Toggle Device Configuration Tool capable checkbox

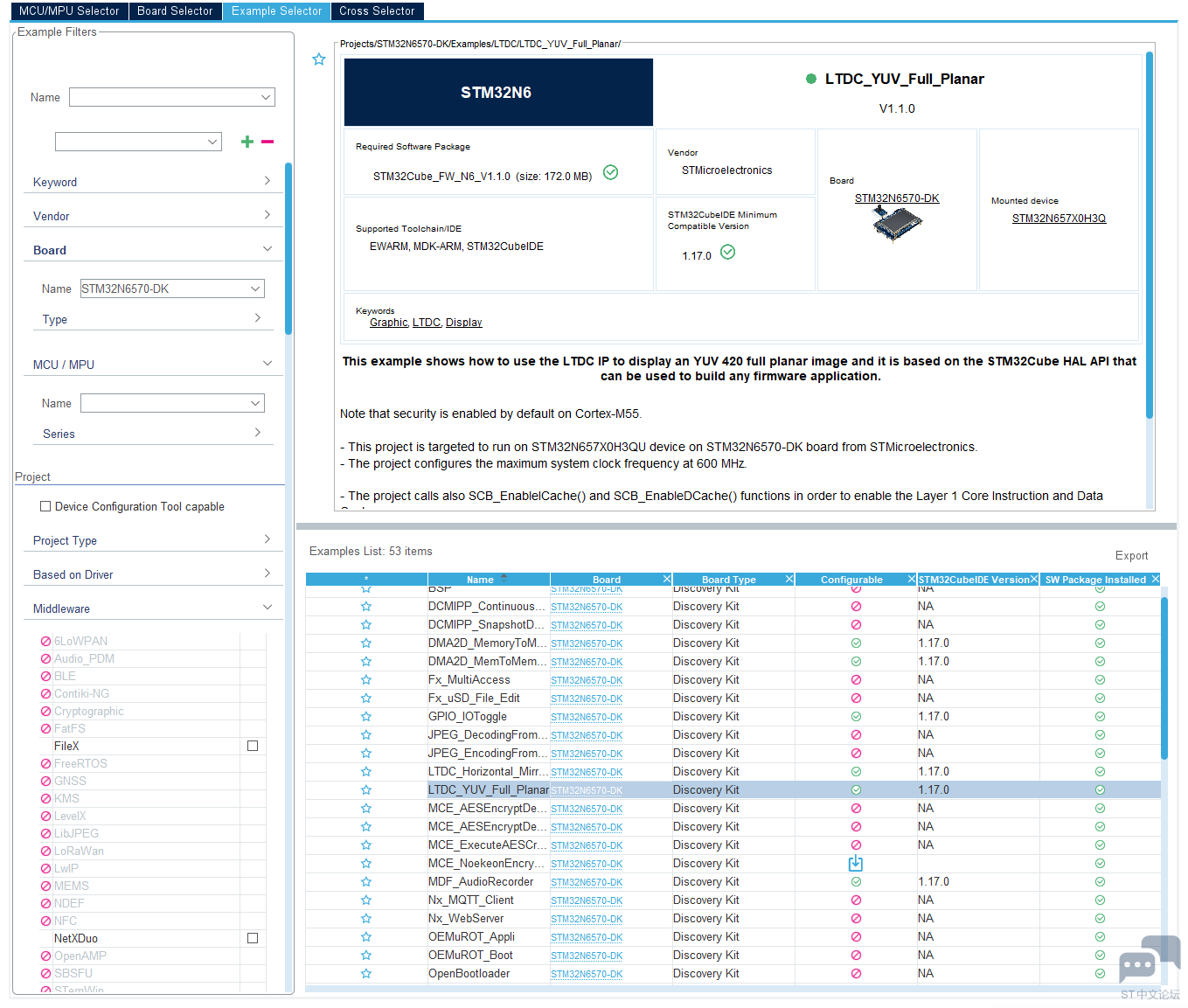[45, 507]
